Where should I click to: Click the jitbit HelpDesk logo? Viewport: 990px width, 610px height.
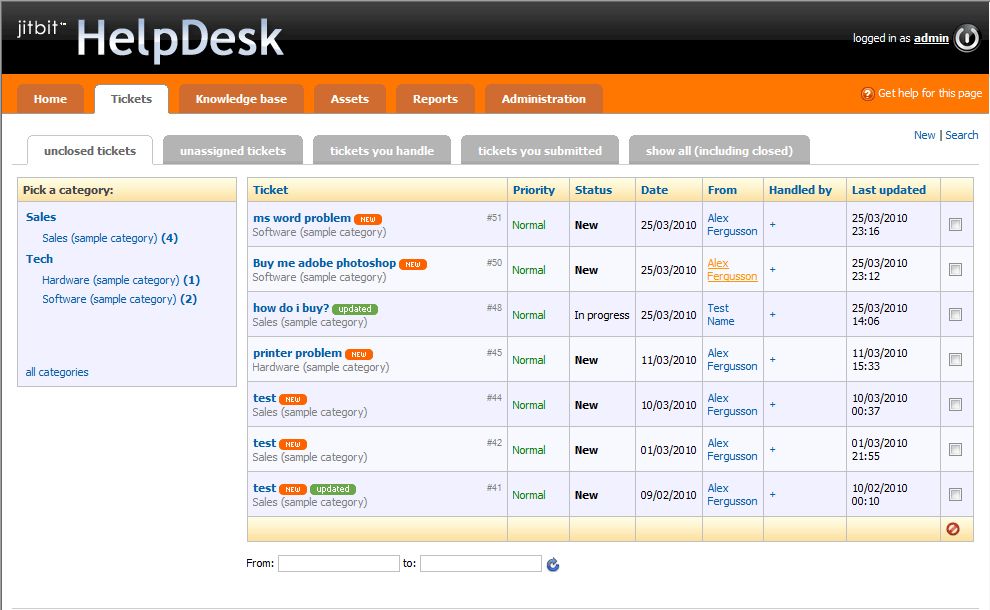150,38
